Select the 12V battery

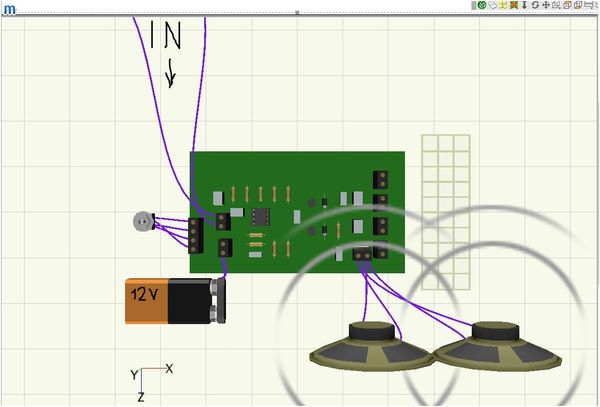pos(174,300)
